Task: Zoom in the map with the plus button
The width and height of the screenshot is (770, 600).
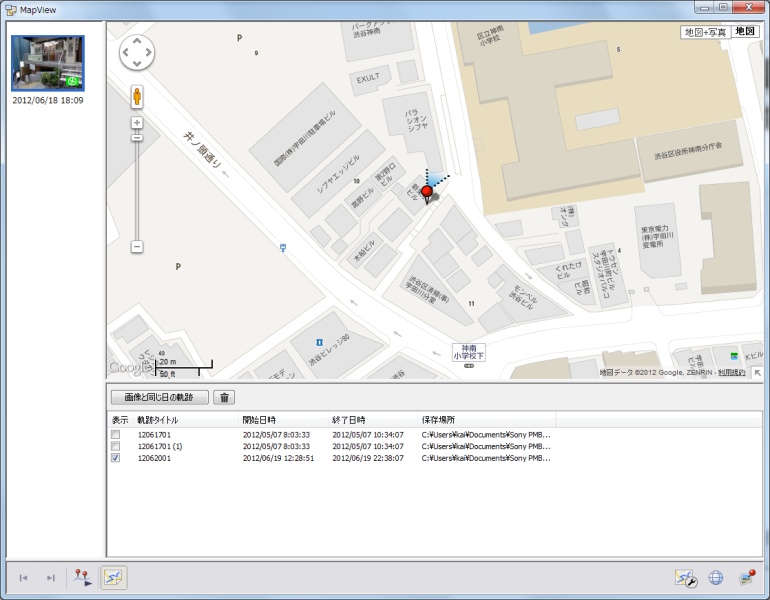Action: click(x=137, y=123)
